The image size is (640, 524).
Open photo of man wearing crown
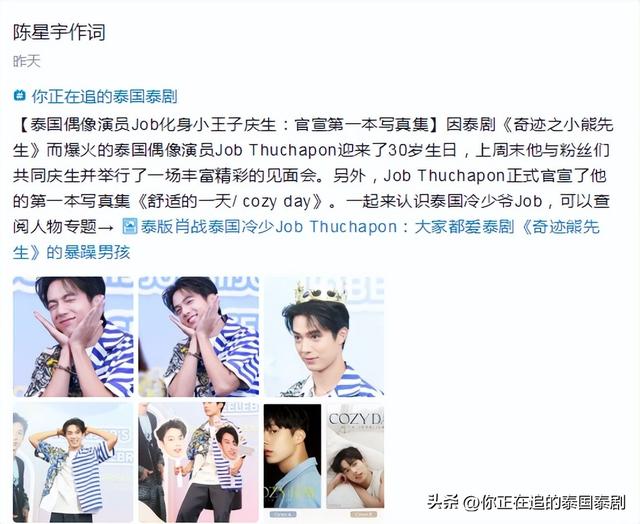click(324, 337)
